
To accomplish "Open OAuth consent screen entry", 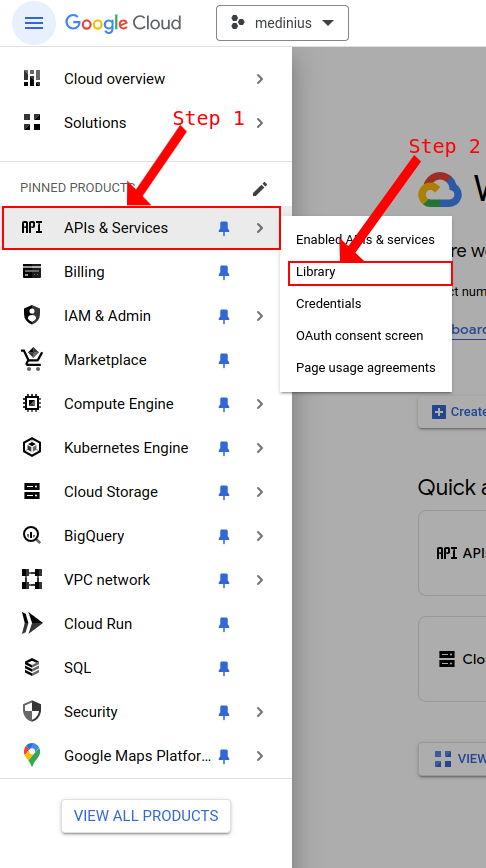I will click(x=359, y=336).
